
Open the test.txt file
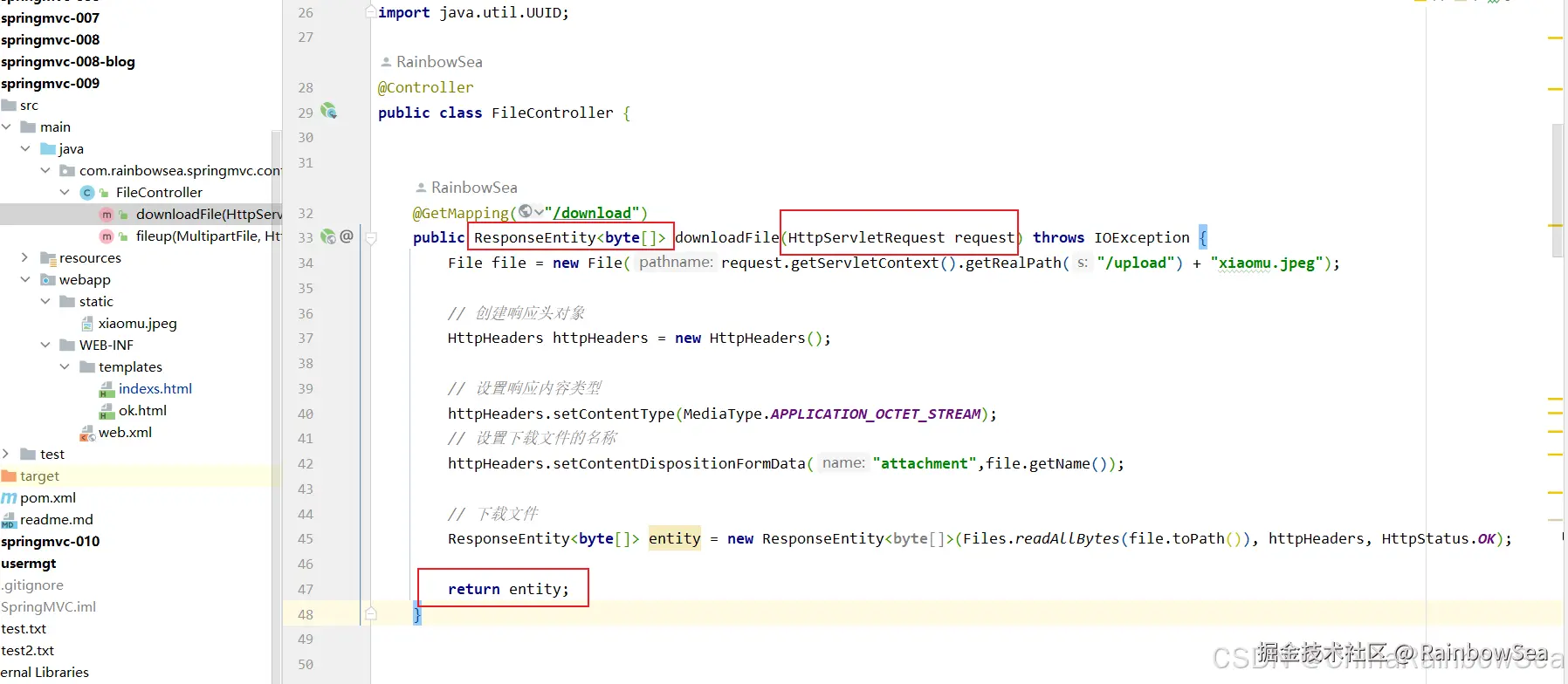(x=24, y=628)
